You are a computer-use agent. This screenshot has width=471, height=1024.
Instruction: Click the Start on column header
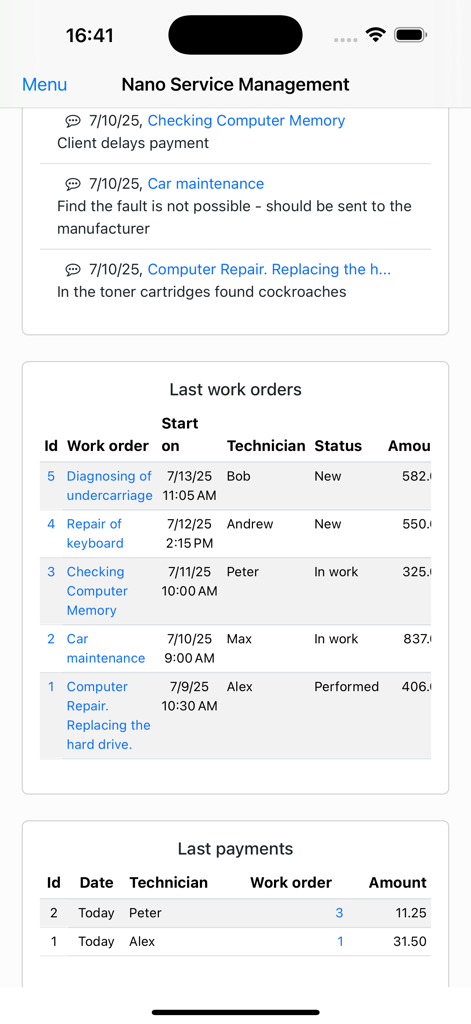(180, 435)
